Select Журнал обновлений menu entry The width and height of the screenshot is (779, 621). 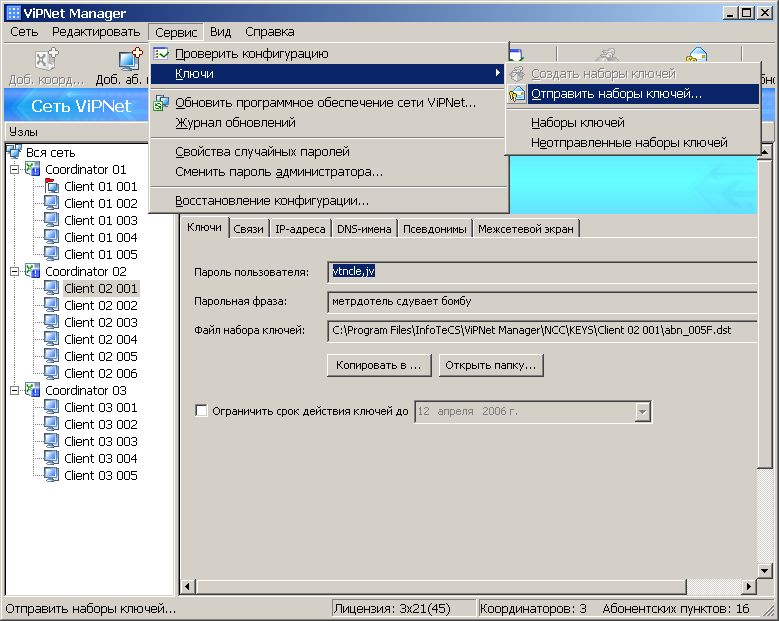(329, 122)
